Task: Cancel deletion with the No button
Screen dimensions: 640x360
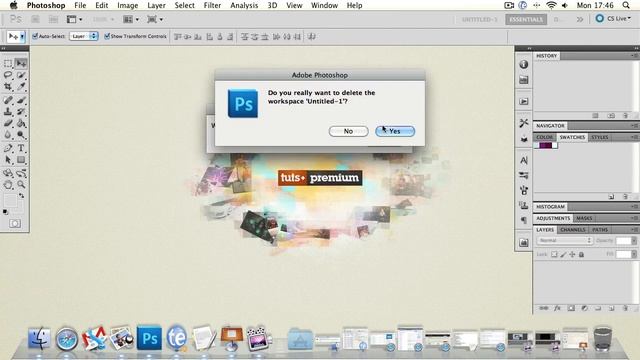Action: coord(348,131)
